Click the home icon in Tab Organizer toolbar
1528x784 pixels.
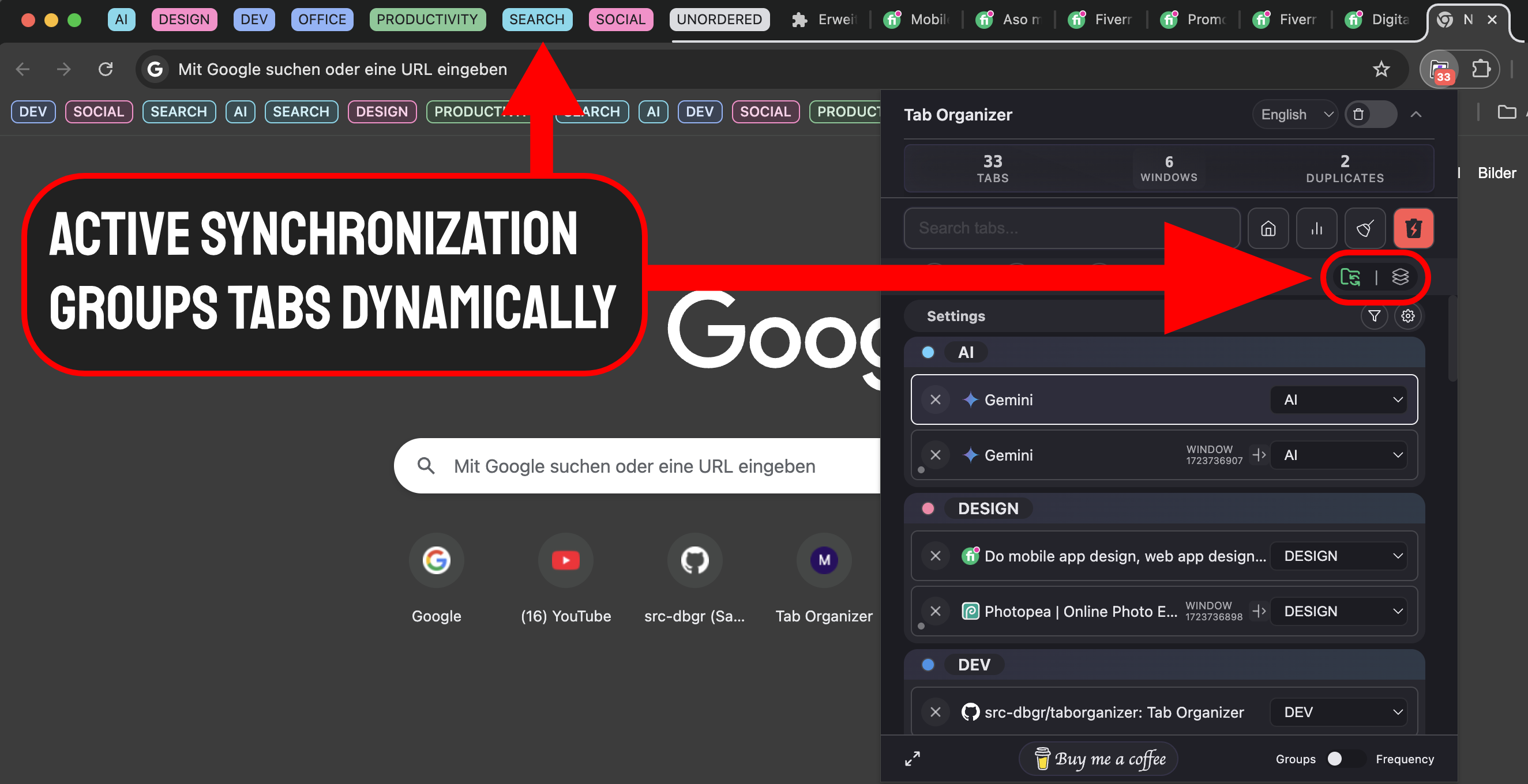[1268, 228]
